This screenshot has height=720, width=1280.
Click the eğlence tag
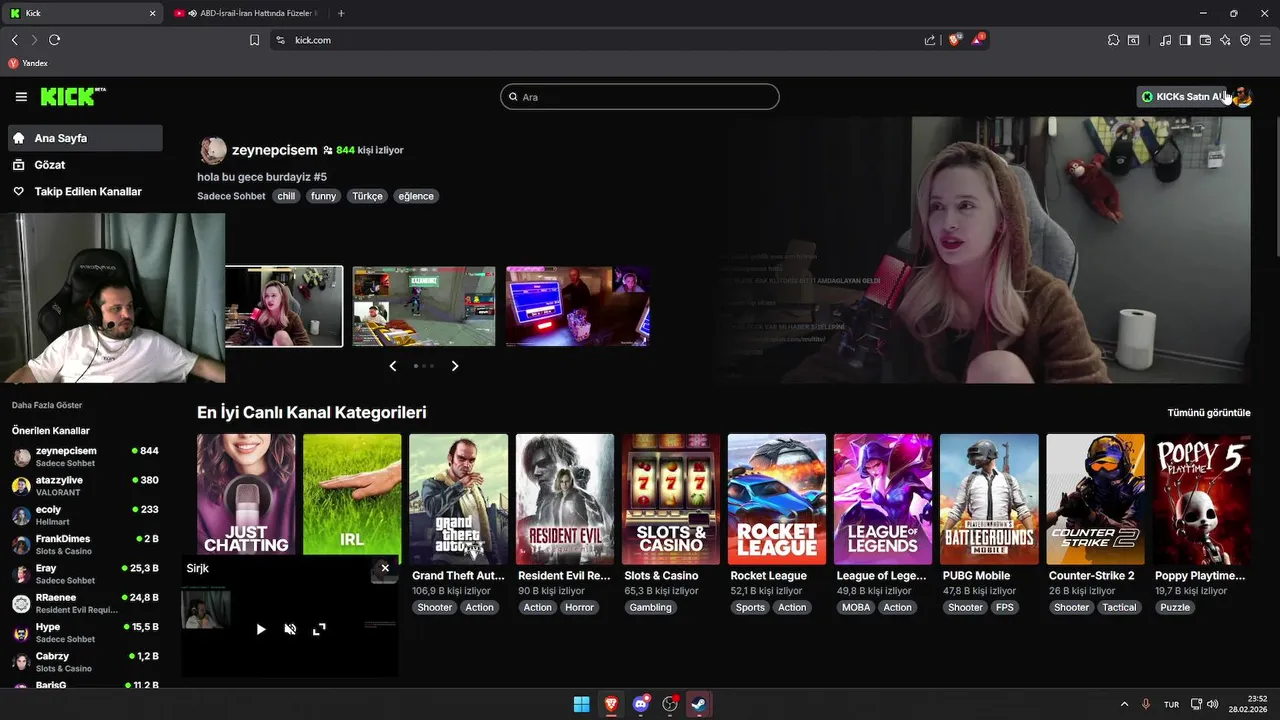(416, 196)
